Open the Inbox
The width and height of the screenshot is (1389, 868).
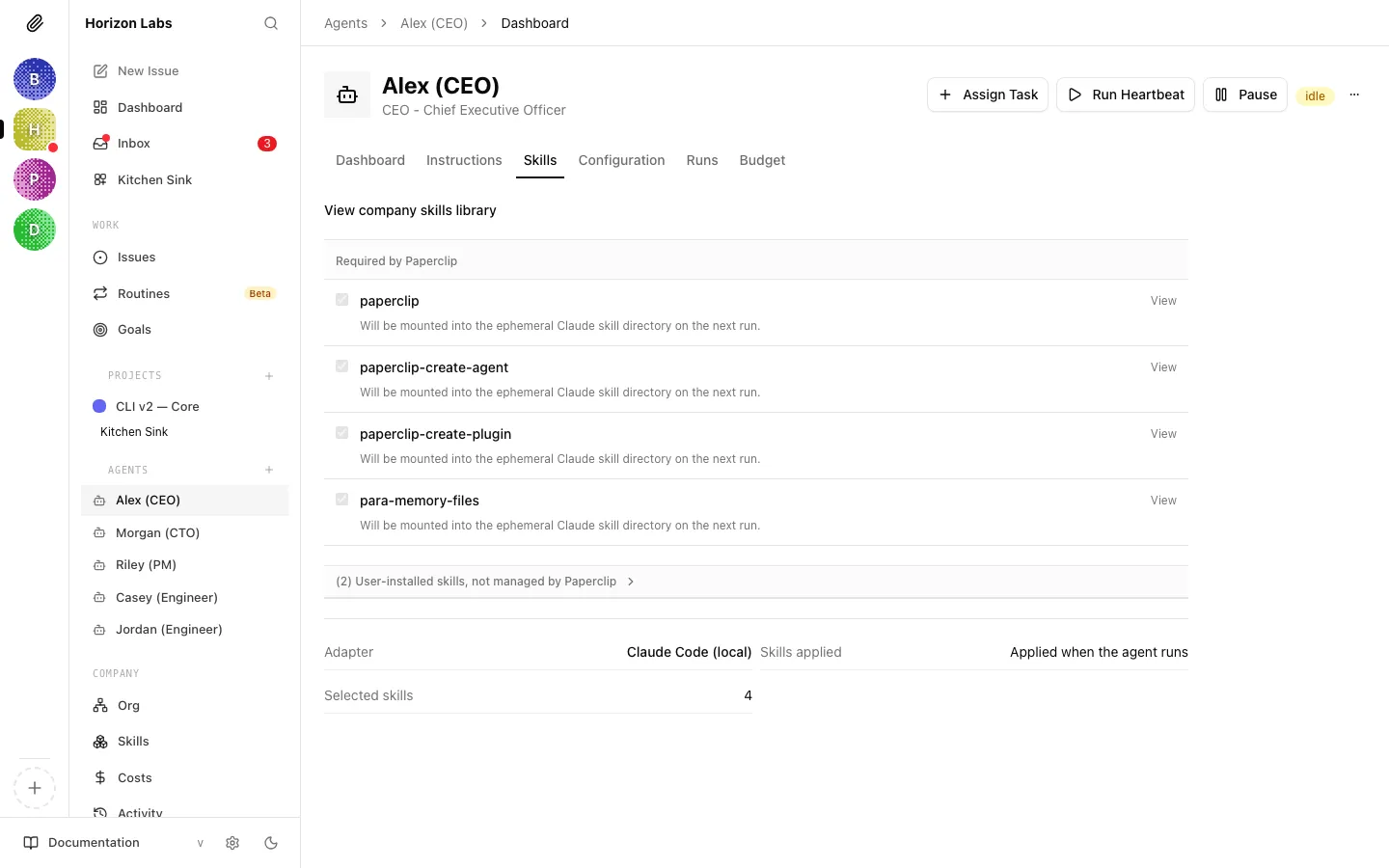pos(185,144)
